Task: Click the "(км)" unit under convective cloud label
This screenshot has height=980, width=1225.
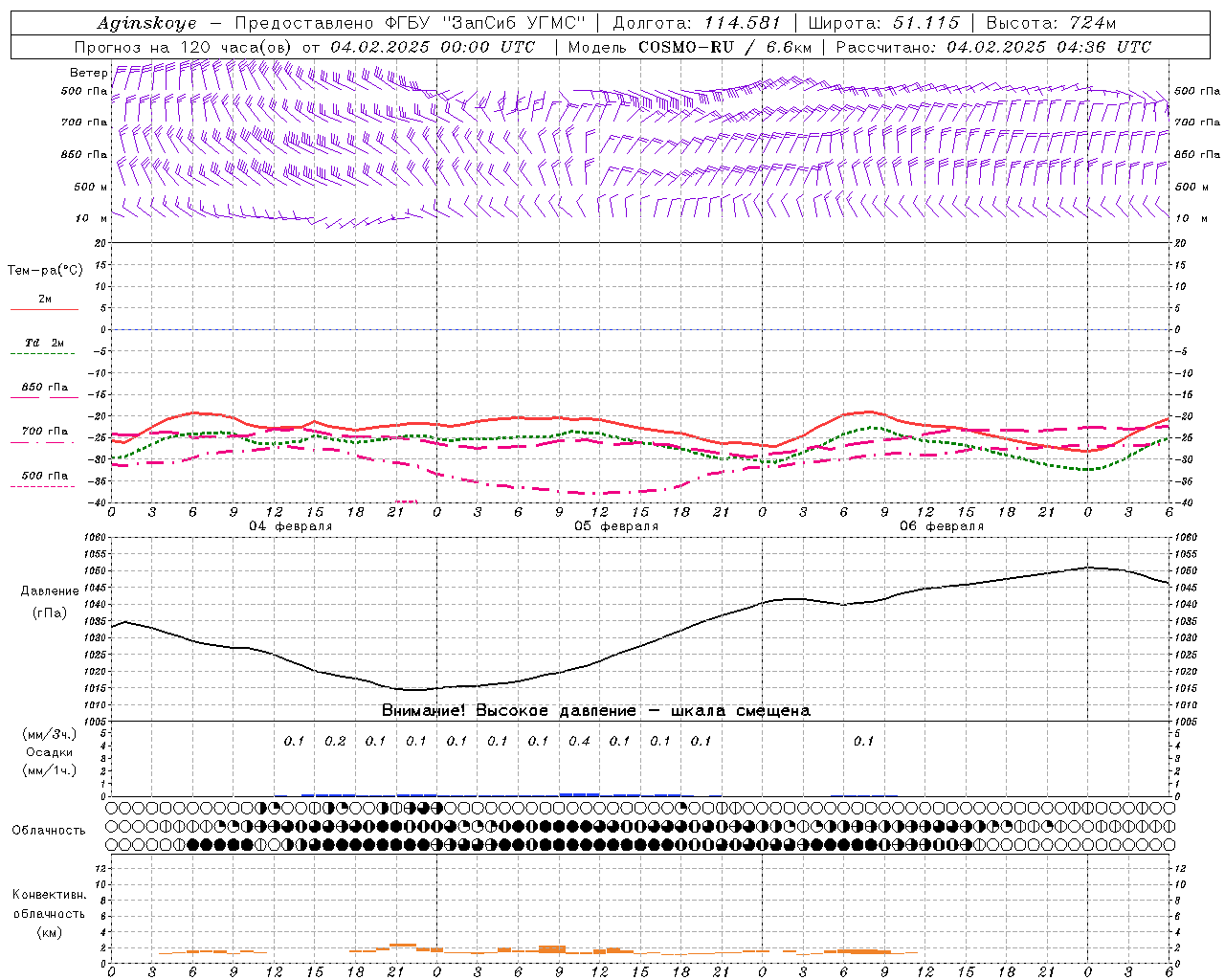Action: [49, 932]
